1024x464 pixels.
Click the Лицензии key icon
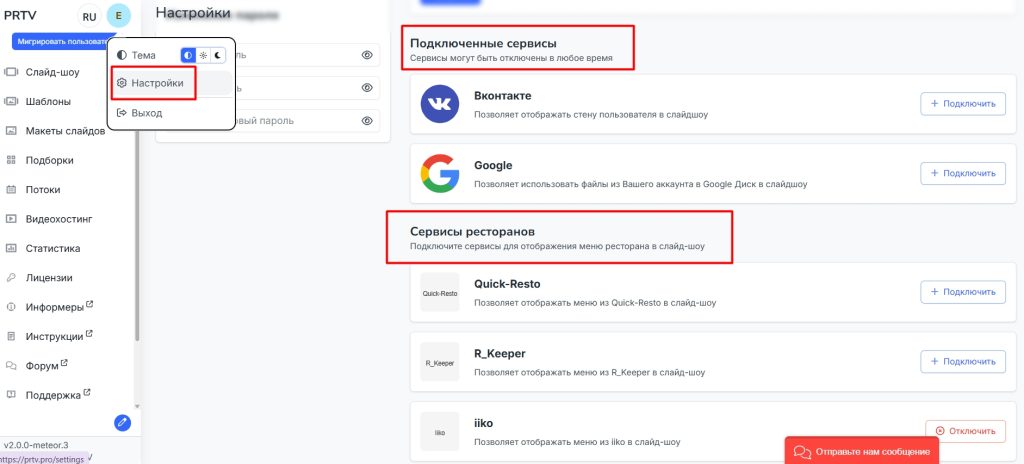(x=12, y=278)
